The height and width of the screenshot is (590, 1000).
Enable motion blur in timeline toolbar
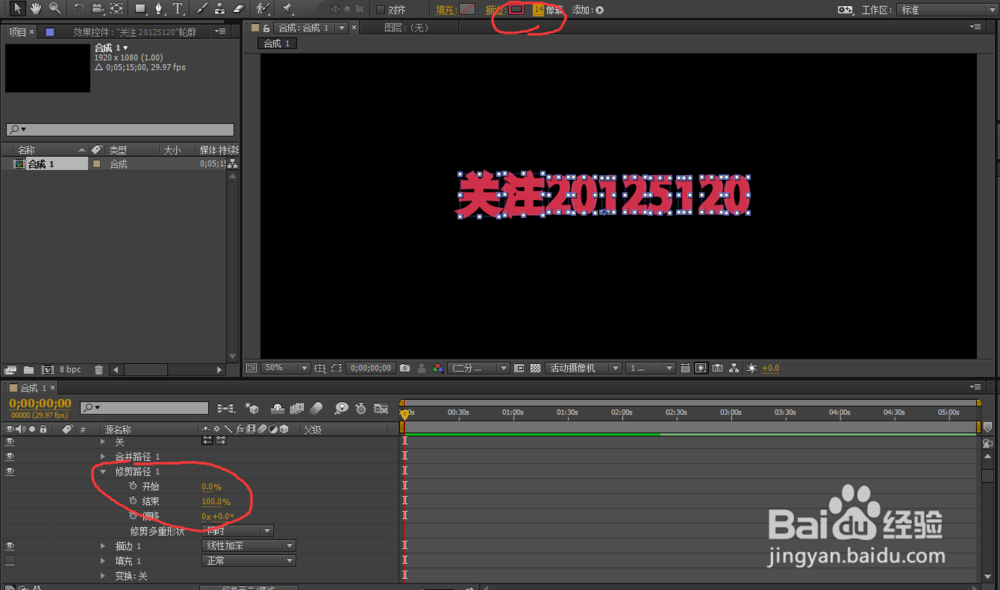point(316,408)
